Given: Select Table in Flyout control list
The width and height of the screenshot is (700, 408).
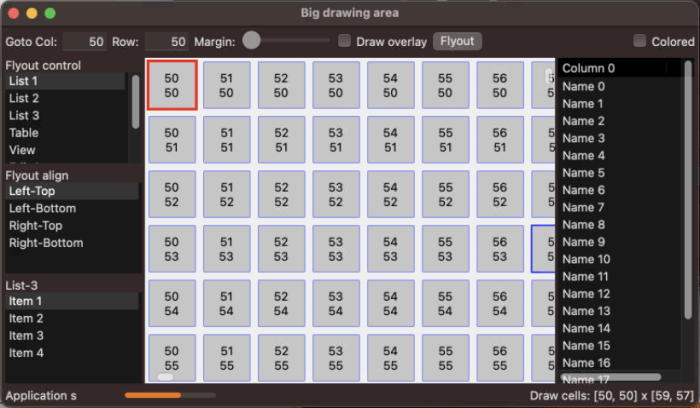Looking at the screenshot, I should coord(24,133).
